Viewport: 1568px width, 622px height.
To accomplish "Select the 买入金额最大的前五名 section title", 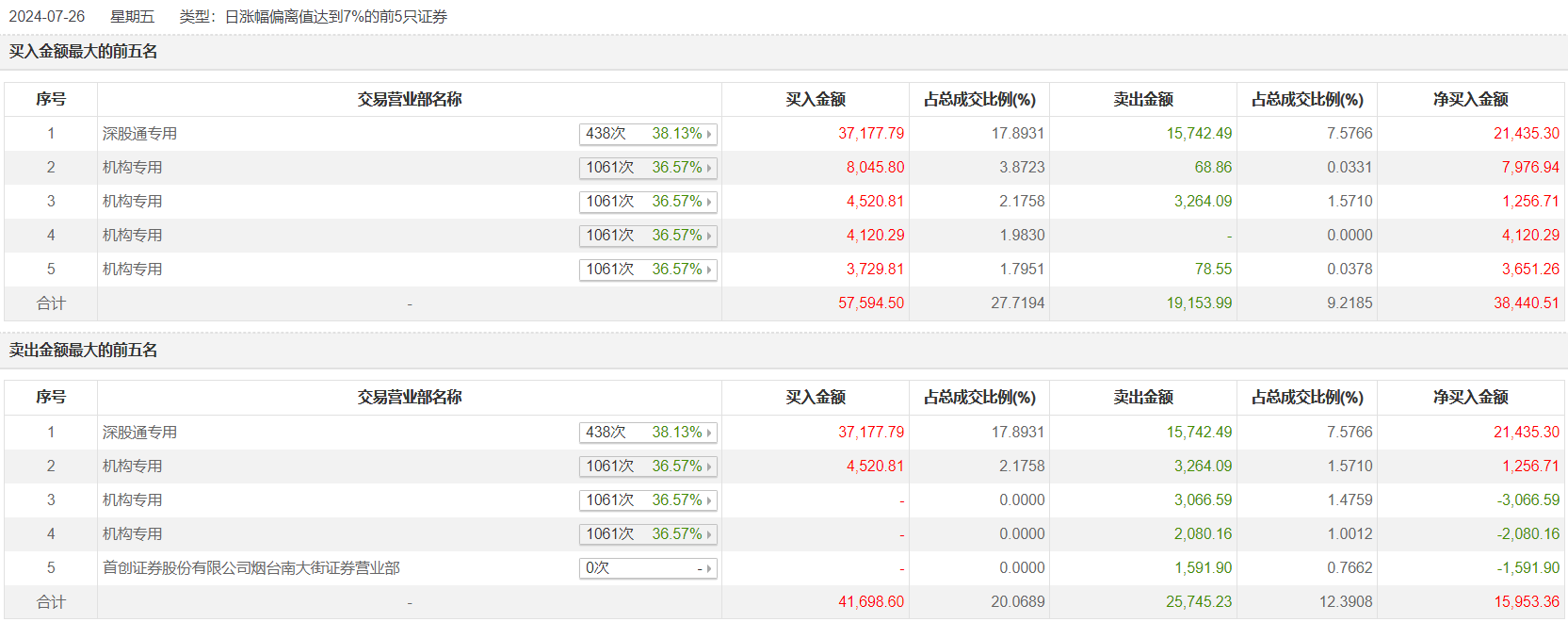I will (x=83, y=52).
